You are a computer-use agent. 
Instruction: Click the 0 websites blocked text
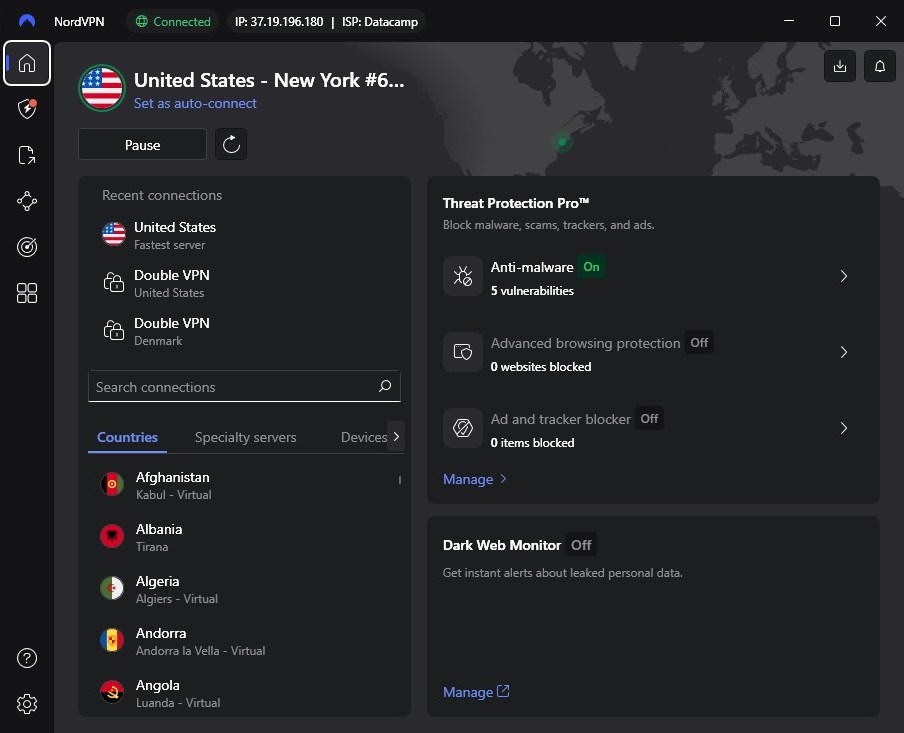pyautogui.click(x=541, y=367)
